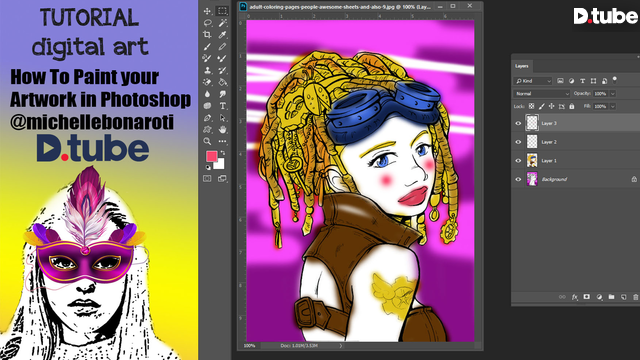Create a new adjustment layer
The height and width of the screenshot is (360, 640).
click(x=599, y=297)
